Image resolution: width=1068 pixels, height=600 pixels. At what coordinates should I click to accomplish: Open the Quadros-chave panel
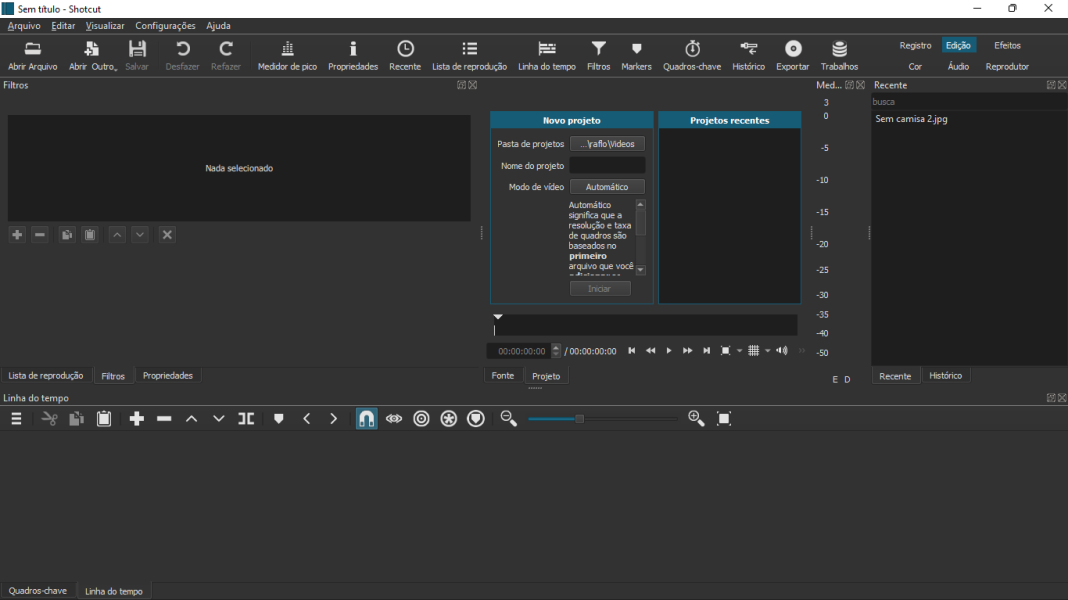tap(692, 54)
